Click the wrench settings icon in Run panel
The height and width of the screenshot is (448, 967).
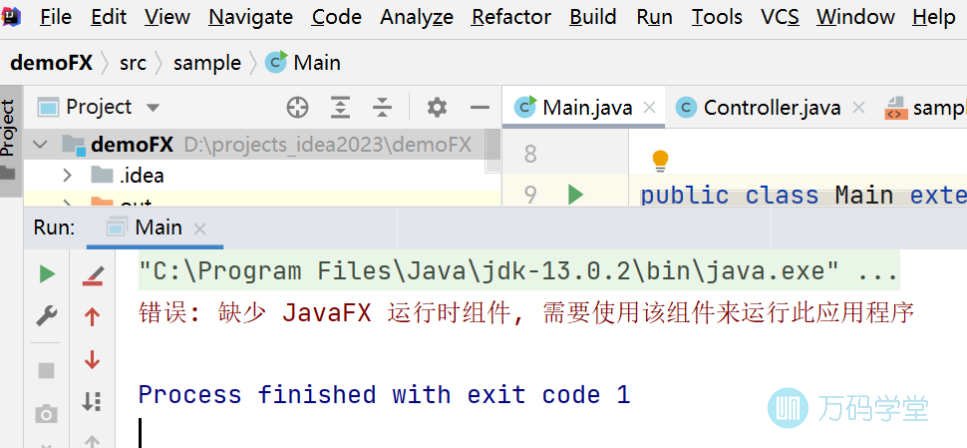46,316
